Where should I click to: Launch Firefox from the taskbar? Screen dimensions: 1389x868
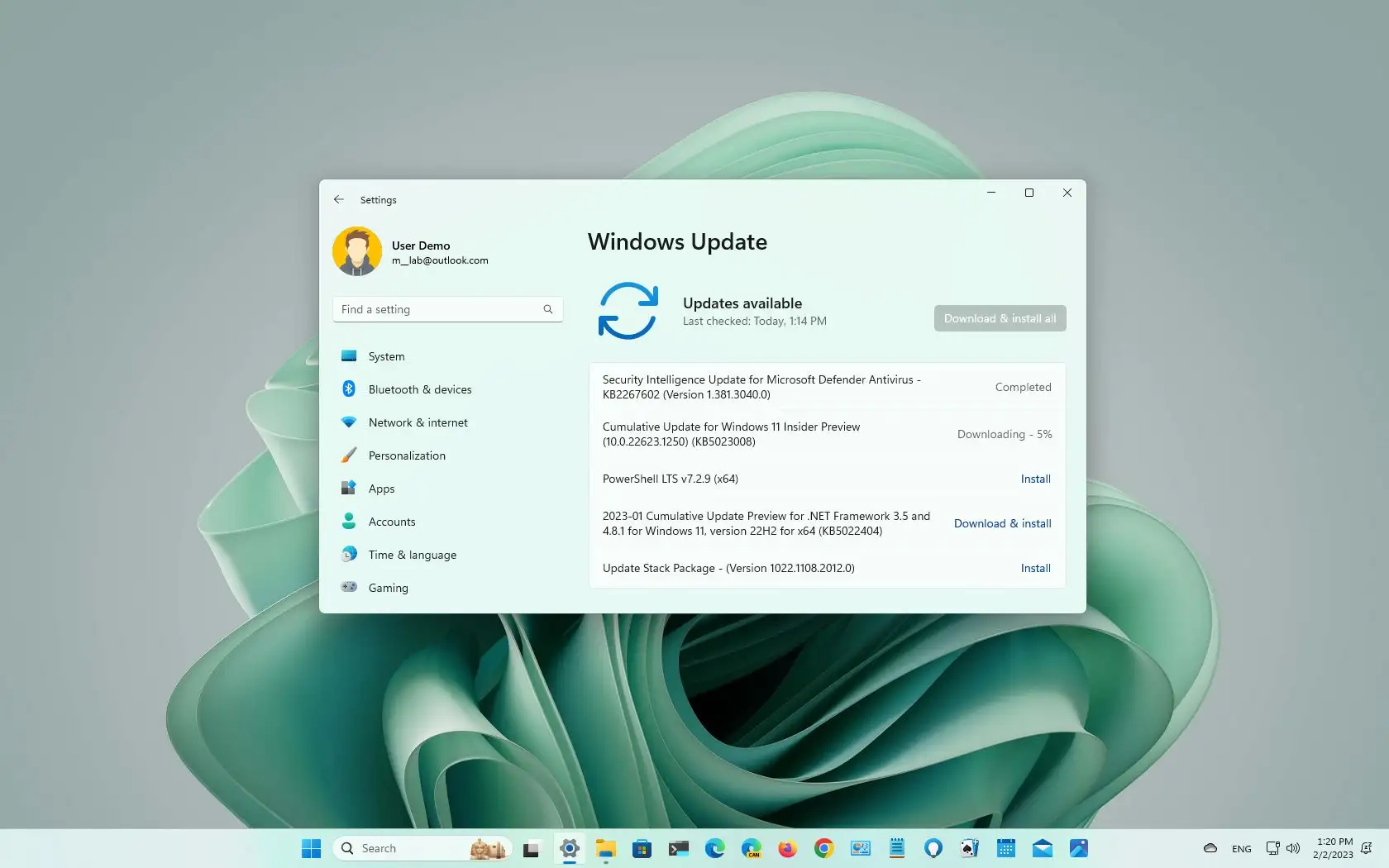[787, 848]
